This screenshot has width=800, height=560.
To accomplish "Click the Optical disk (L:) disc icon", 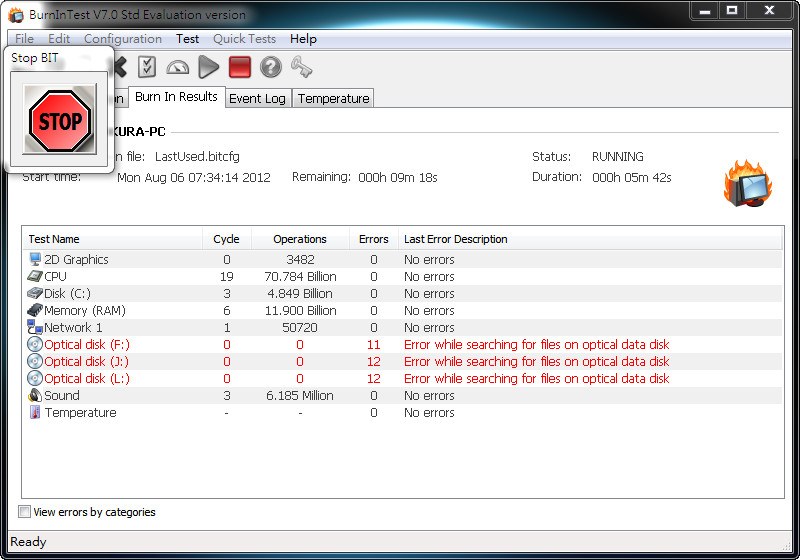I will (35, 378).
